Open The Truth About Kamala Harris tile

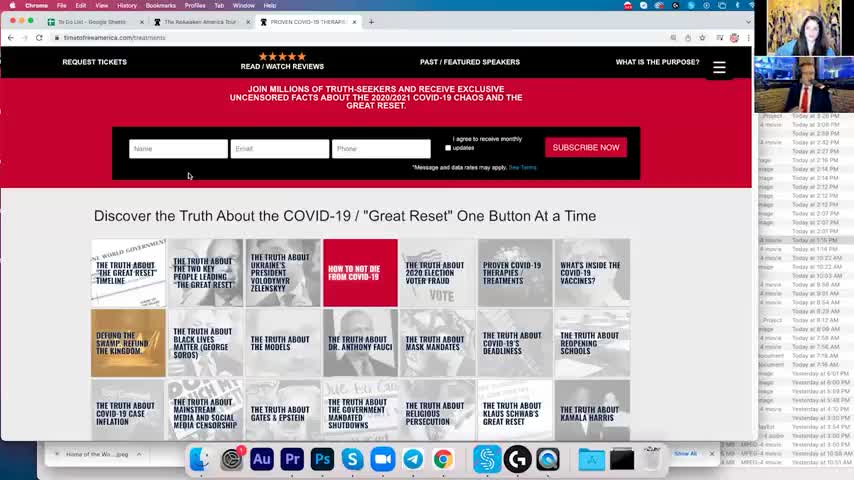click(x=593, y=410)
